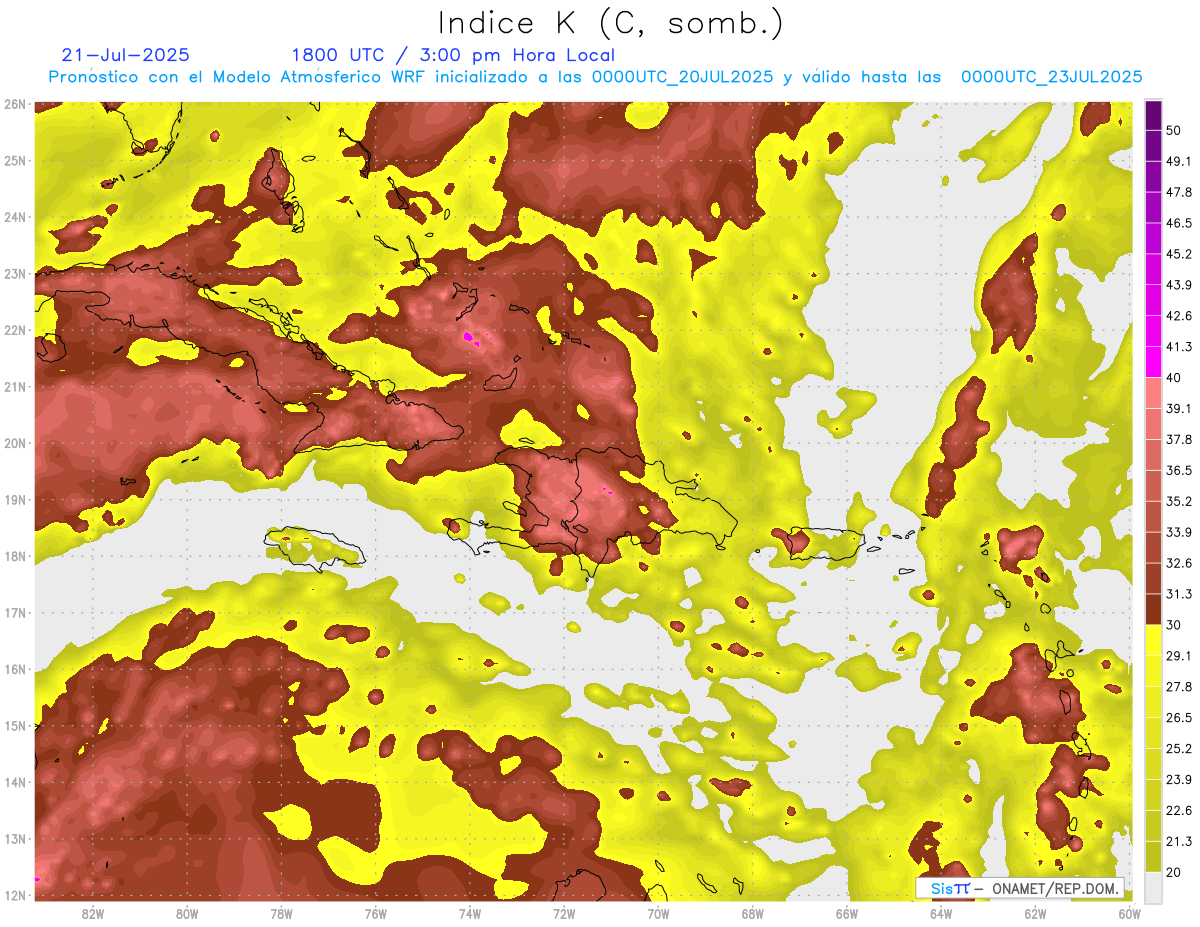This screenshot has height=927, width=1200.
Task: Click the colorbar label "49.1"
Action: pyautogui.click(x=1178, y=161)
